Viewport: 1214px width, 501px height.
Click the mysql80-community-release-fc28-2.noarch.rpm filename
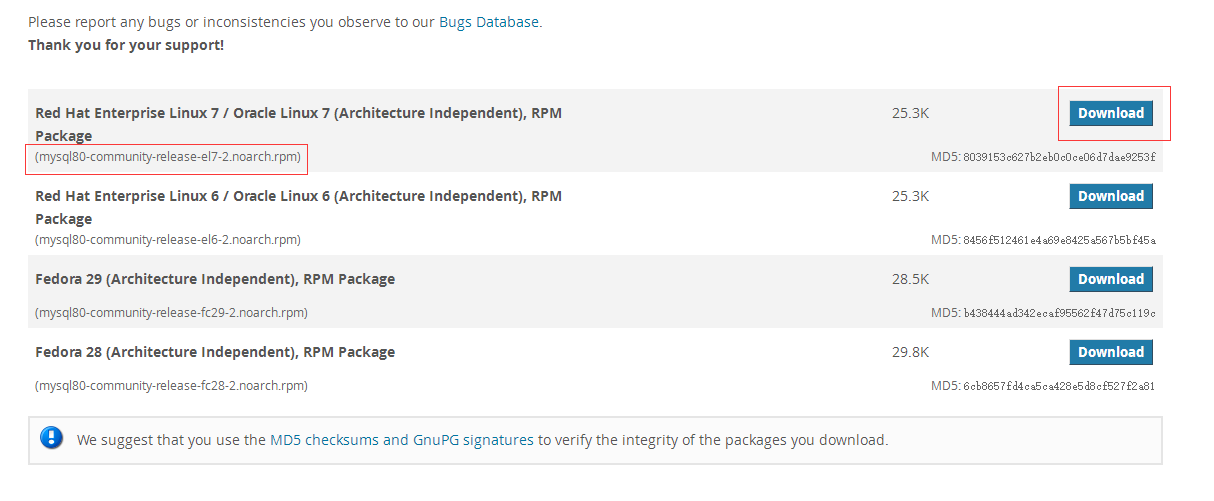point(171,386)
